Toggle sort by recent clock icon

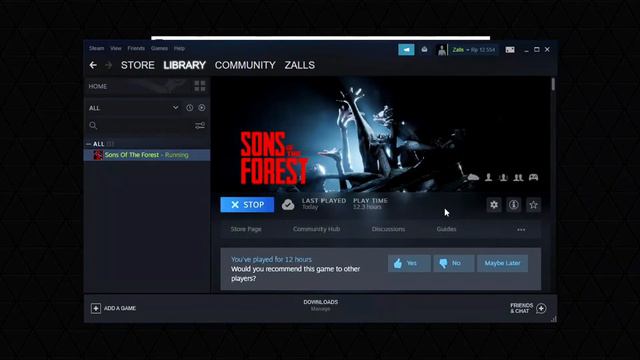pos(189,108)
